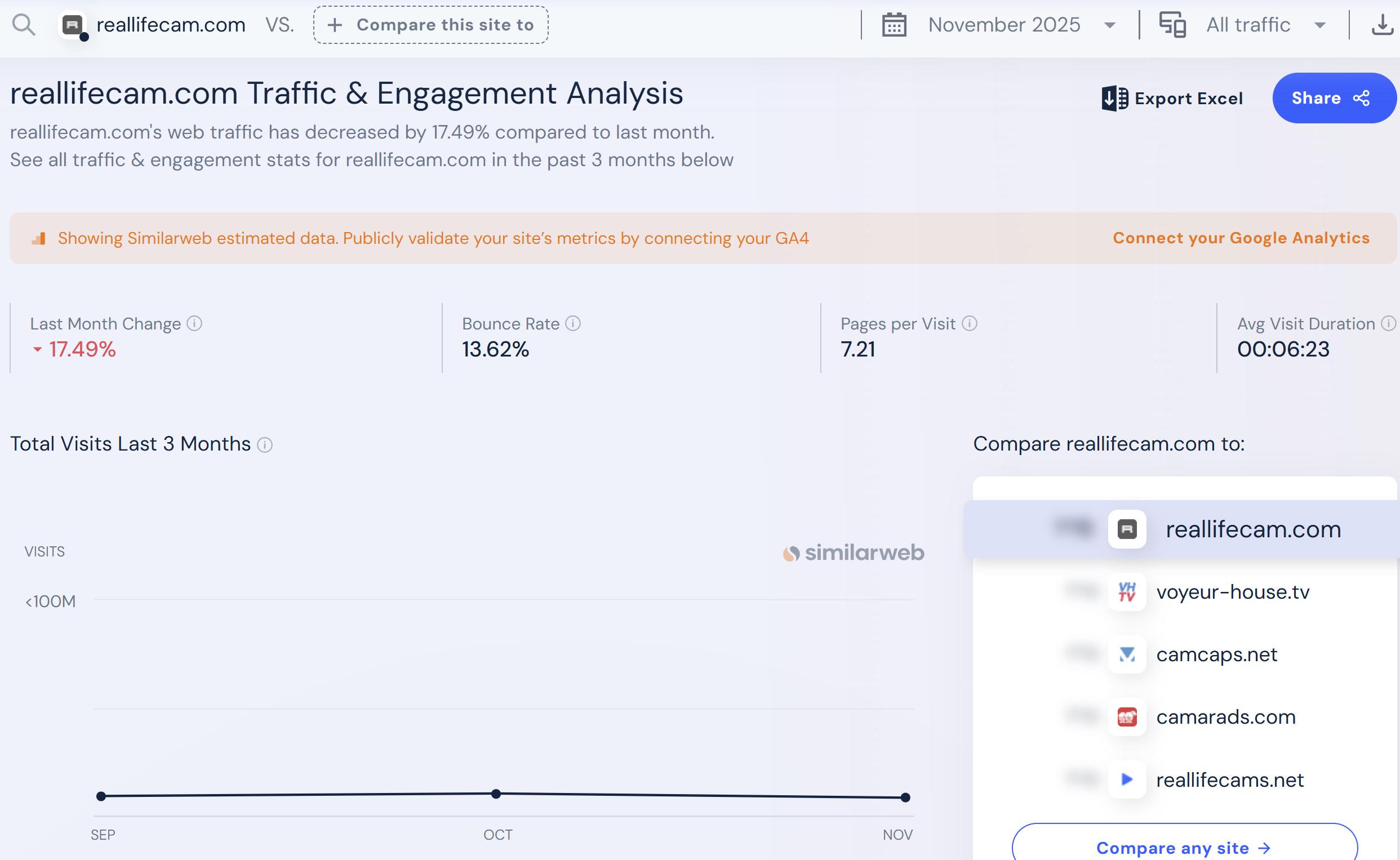Click the calendar icon beside November 2025
Screen dimensions: 1400x860
coord(894,25)
